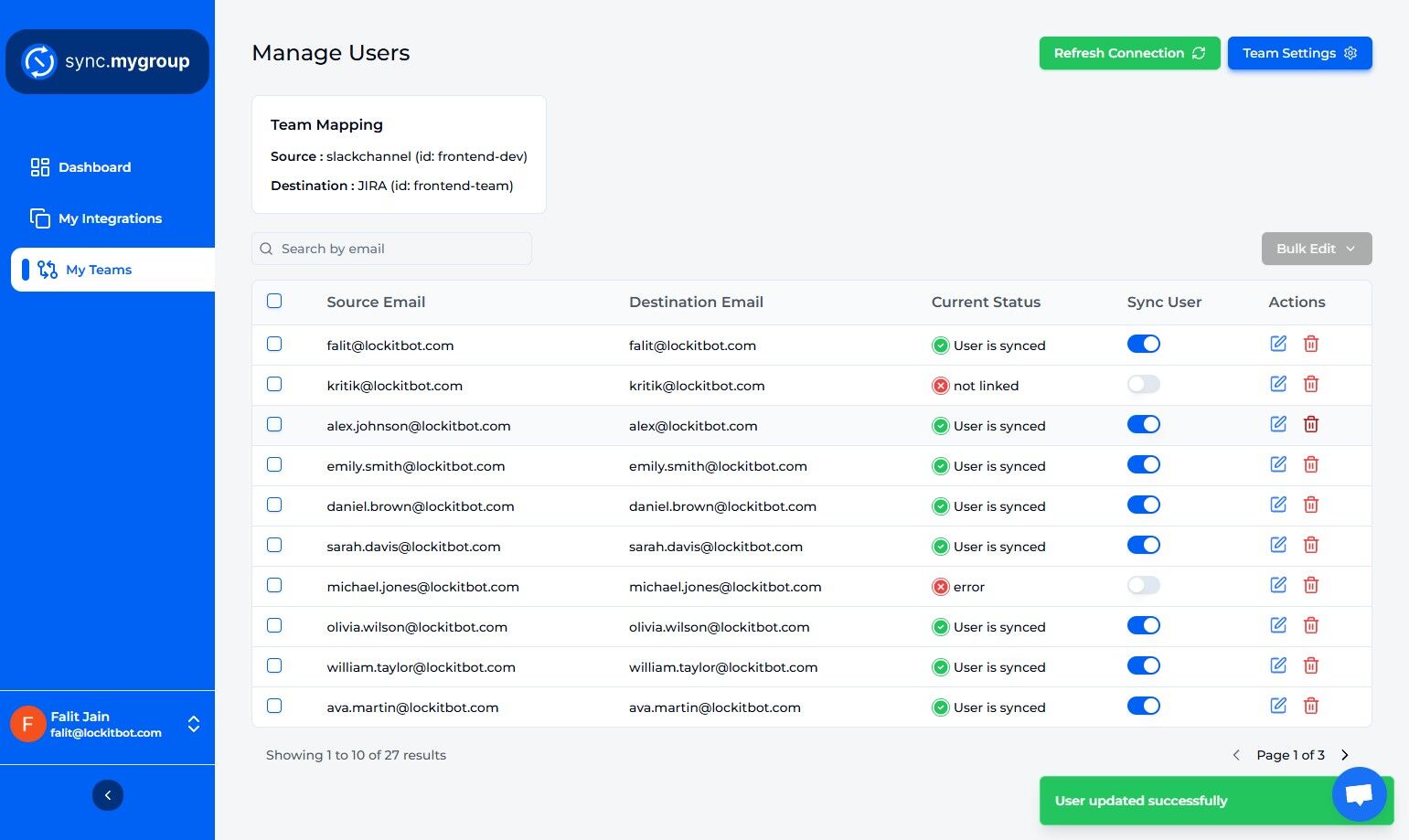Image resolution: width=1409 pixels, height=840 pixels.
Task: Open Dashboard from the sidebar
Action: [94, 167]
